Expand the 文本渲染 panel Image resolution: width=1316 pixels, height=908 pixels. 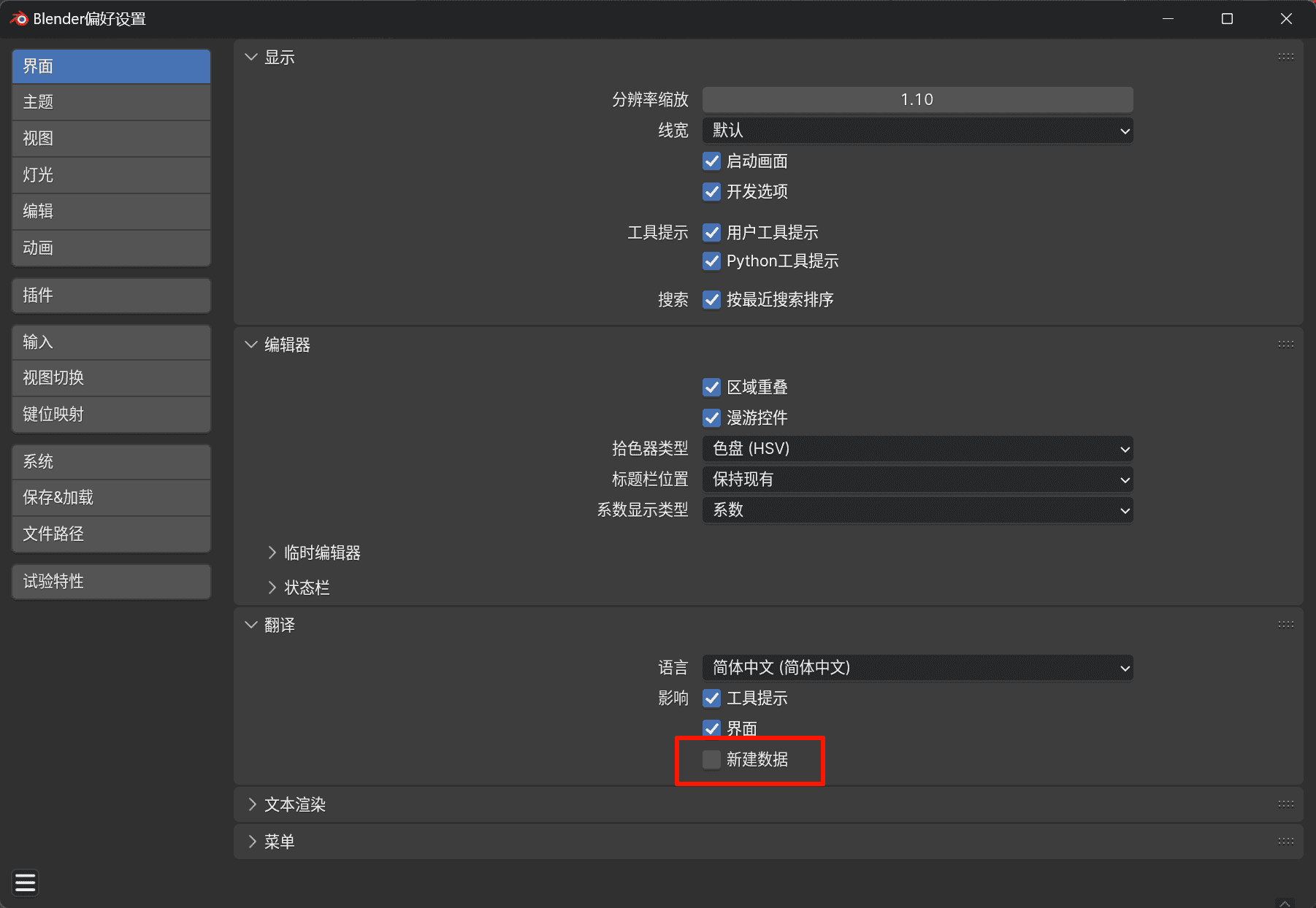click(251, 804)
